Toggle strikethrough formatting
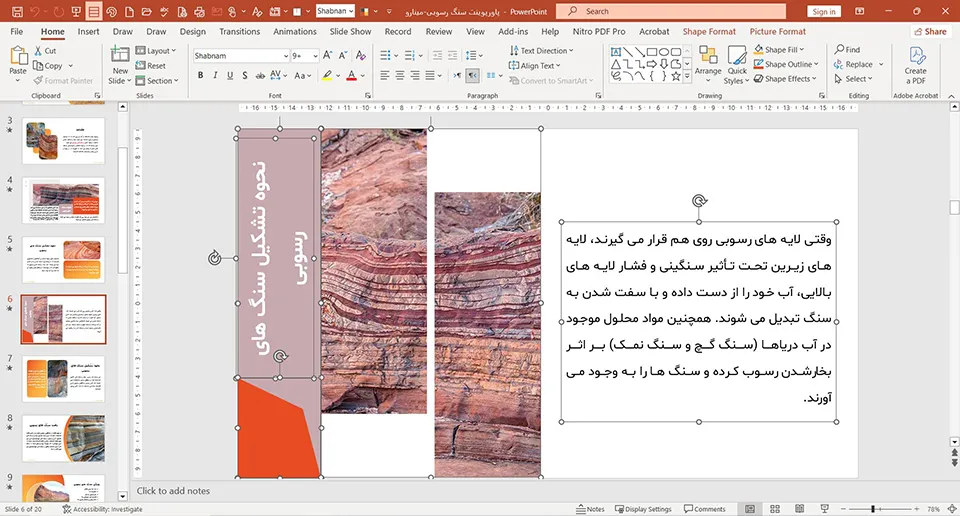This screenshot has width=960, height=516. click(x=260, y=75)
